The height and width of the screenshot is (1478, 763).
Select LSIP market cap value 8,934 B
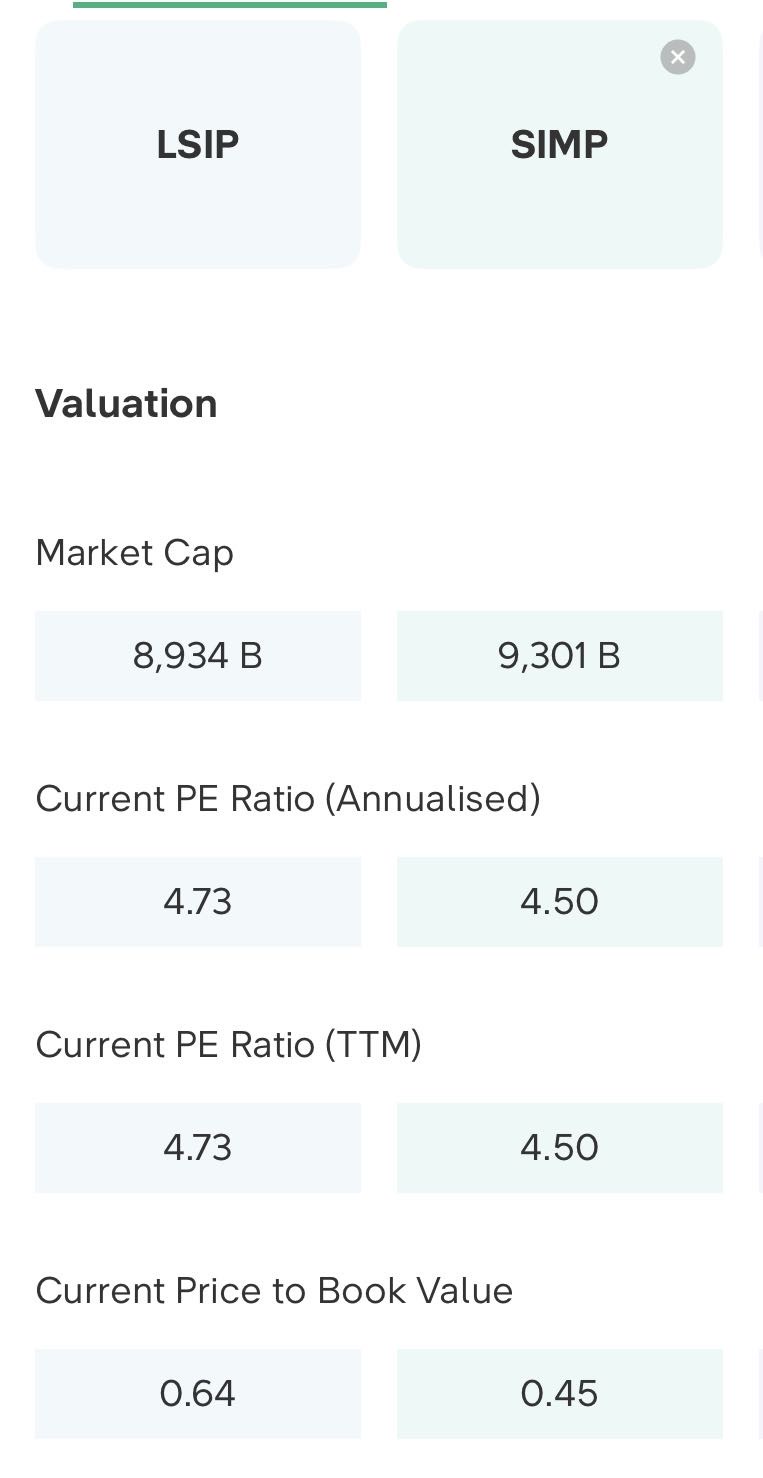coord(198,656)
